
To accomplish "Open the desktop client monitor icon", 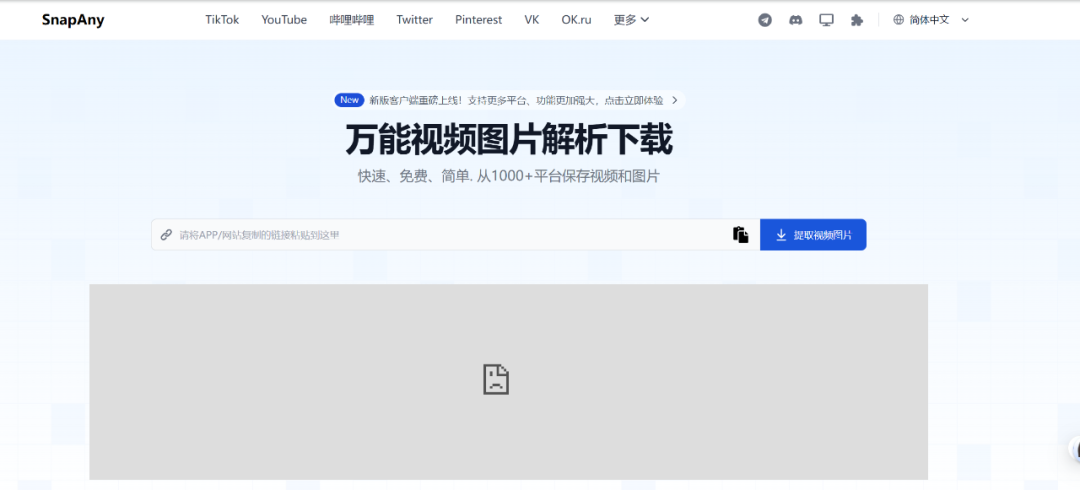I will [x=827, y=20].
